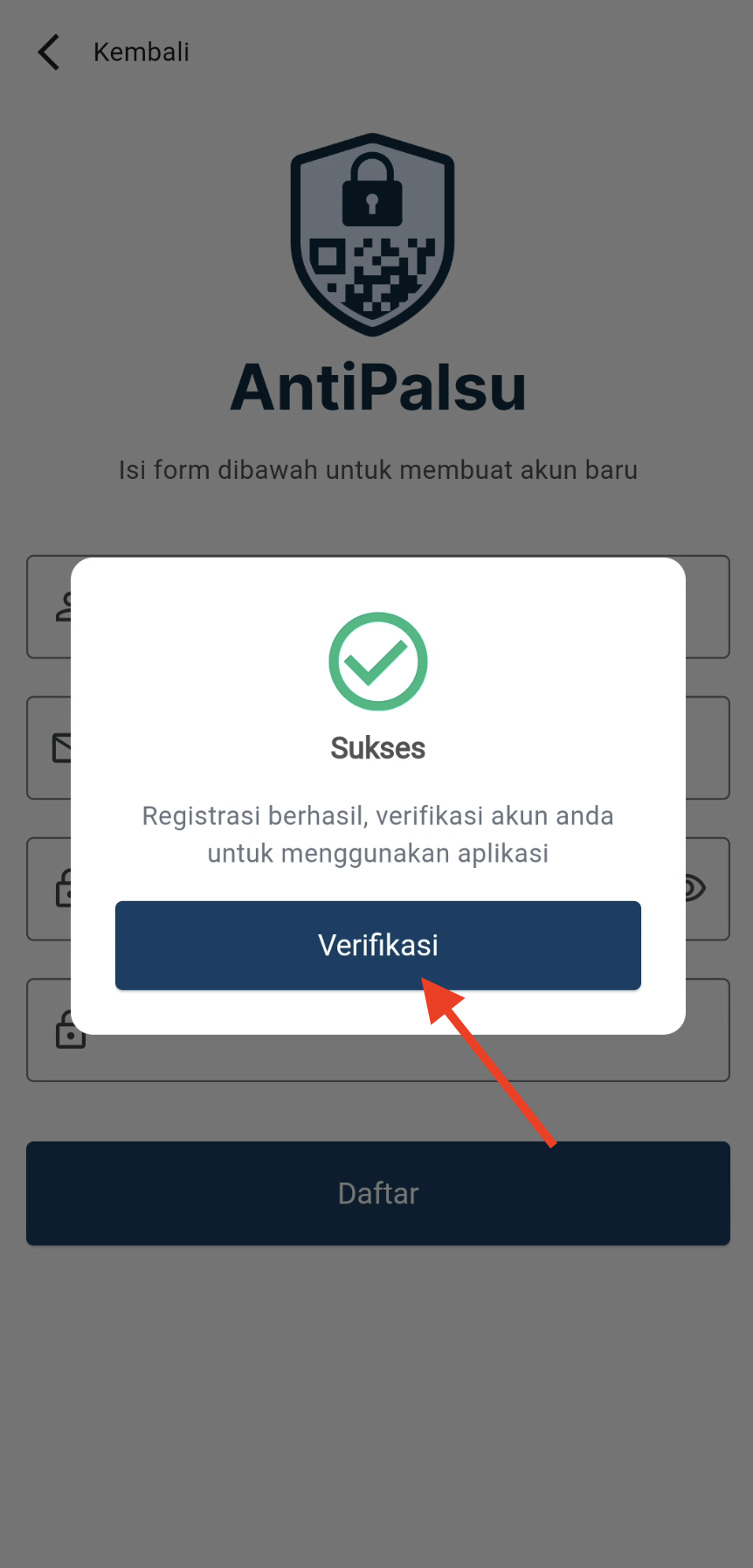Screen dimensions: 753x1568
Task: Tap the padlock icon in confirm-password field
Action: (71, 1030)
